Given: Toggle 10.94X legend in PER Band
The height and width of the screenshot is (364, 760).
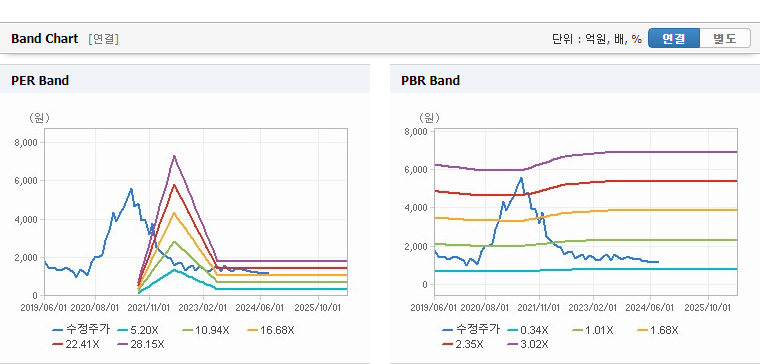Looking at the screenshot, I should (x=205, y=330).
